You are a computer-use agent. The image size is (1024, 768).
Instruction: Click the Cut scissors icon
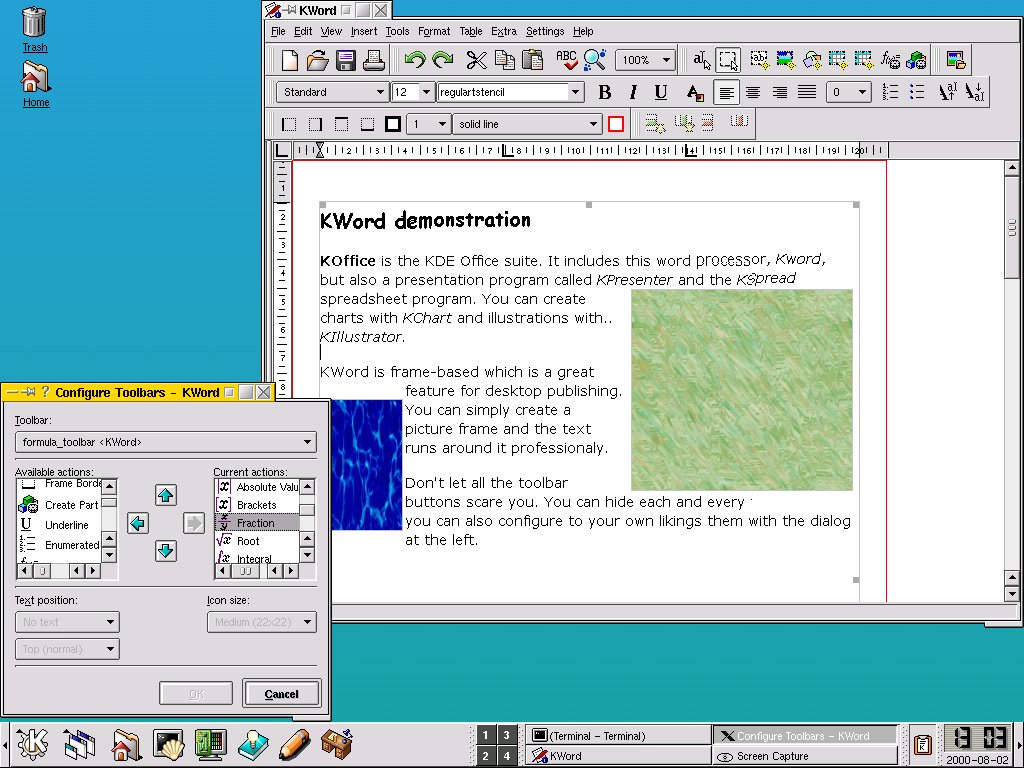(476, 60)
